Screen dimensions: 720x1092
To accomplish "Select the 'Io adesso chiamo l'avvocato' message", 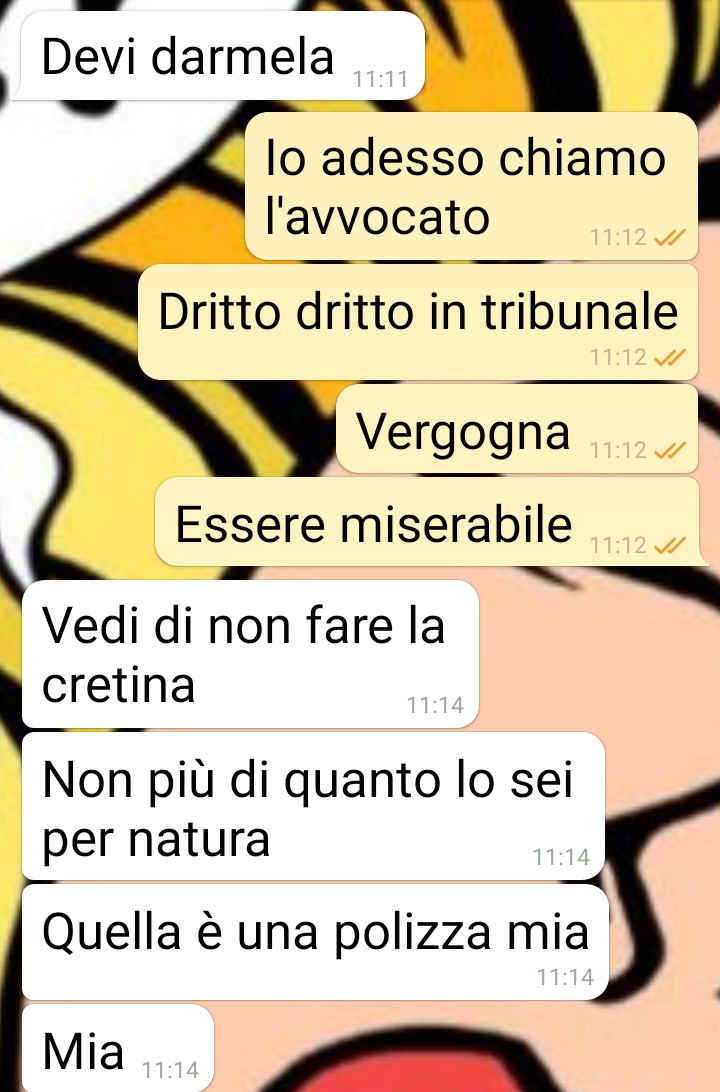I will click(471, 186).
